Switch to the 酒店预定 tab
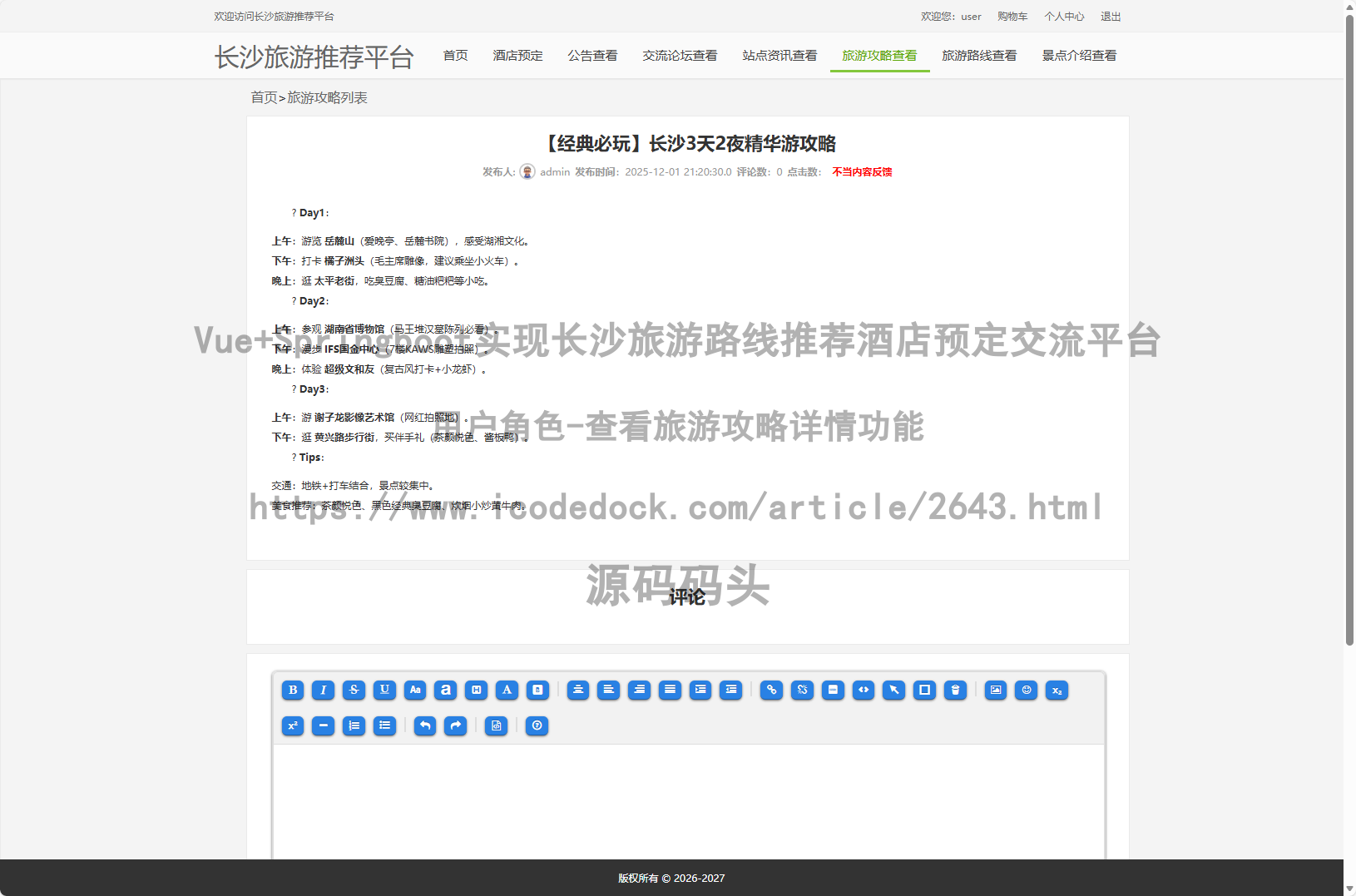Image resolution: width=1356 pixels, height=896 pixels. click(517, 55)
